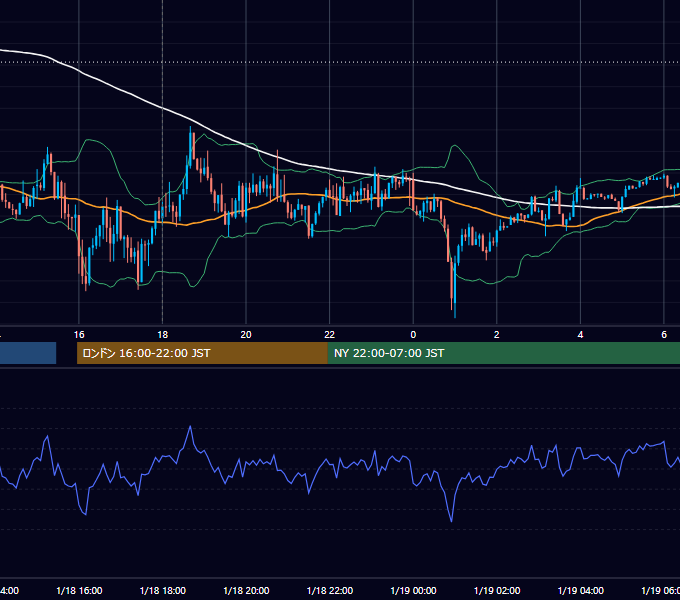Click the 1/19 02:00 date label
The width and height of the screenshot is (680, 600).
(x=497, y=591)
